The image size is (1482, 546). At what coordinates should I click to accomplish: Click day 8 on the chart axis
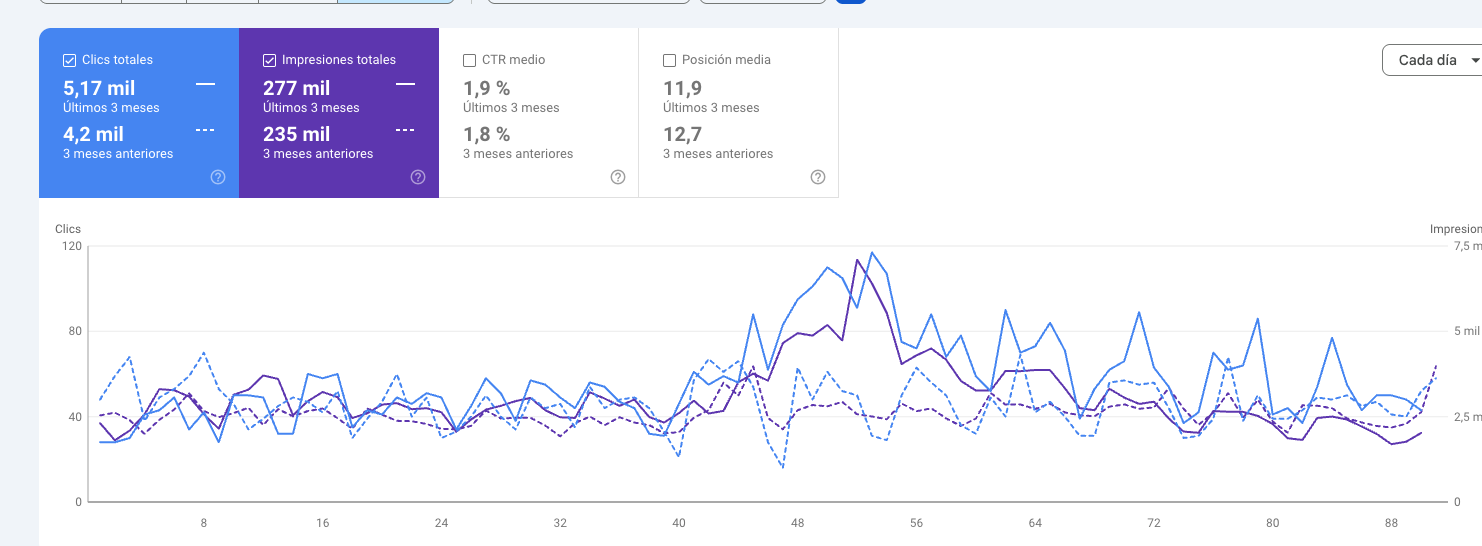click(x=204, y=523)
